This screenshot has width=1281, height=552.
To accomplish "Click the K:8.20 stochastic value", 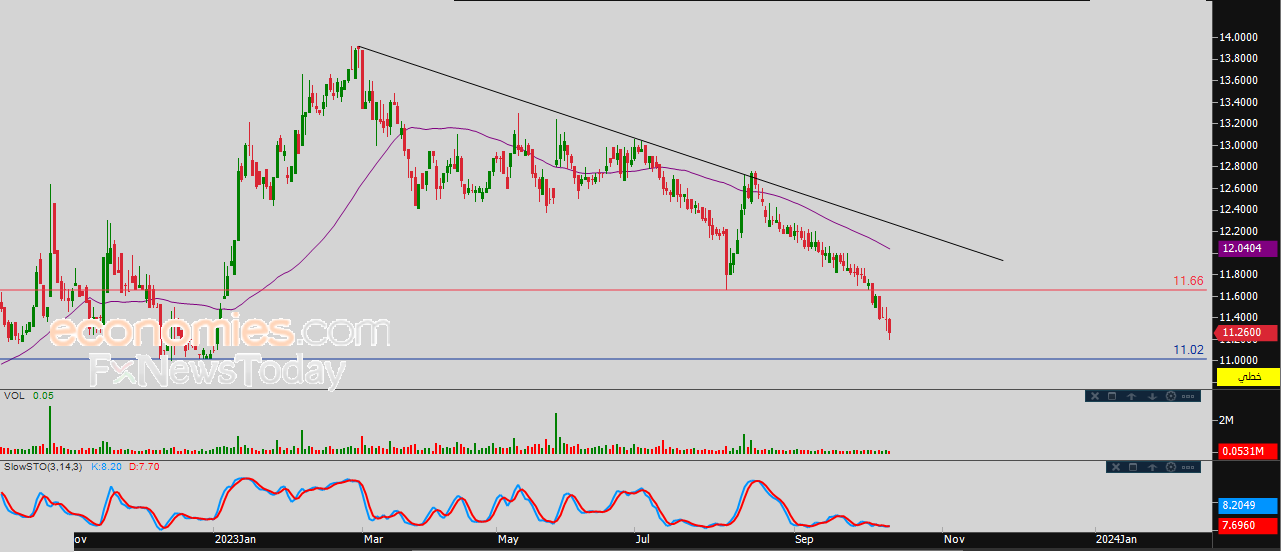I will 106,466.
